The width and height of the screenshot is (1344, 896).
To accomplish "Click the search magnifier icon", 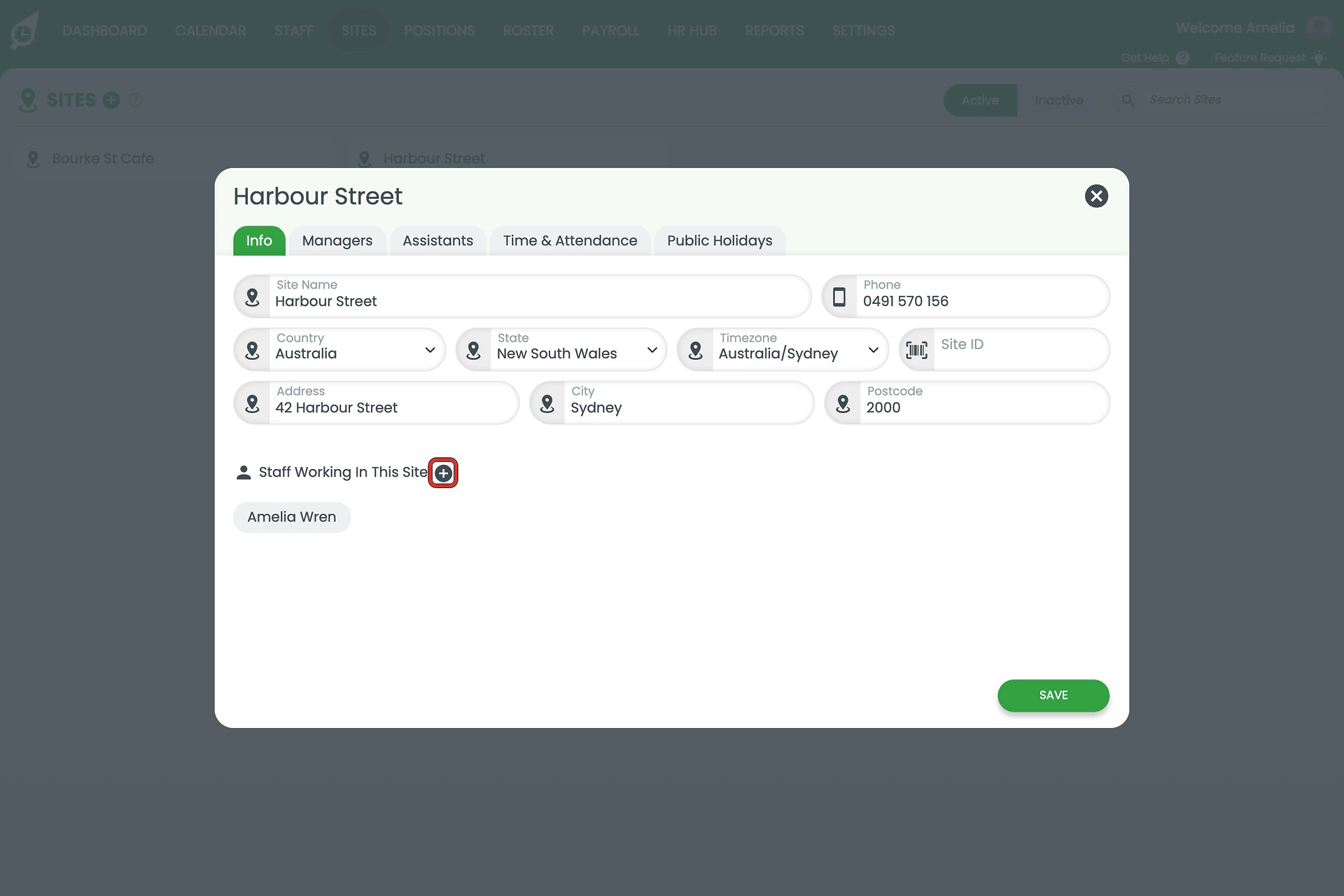I will tap(1128, 100).
